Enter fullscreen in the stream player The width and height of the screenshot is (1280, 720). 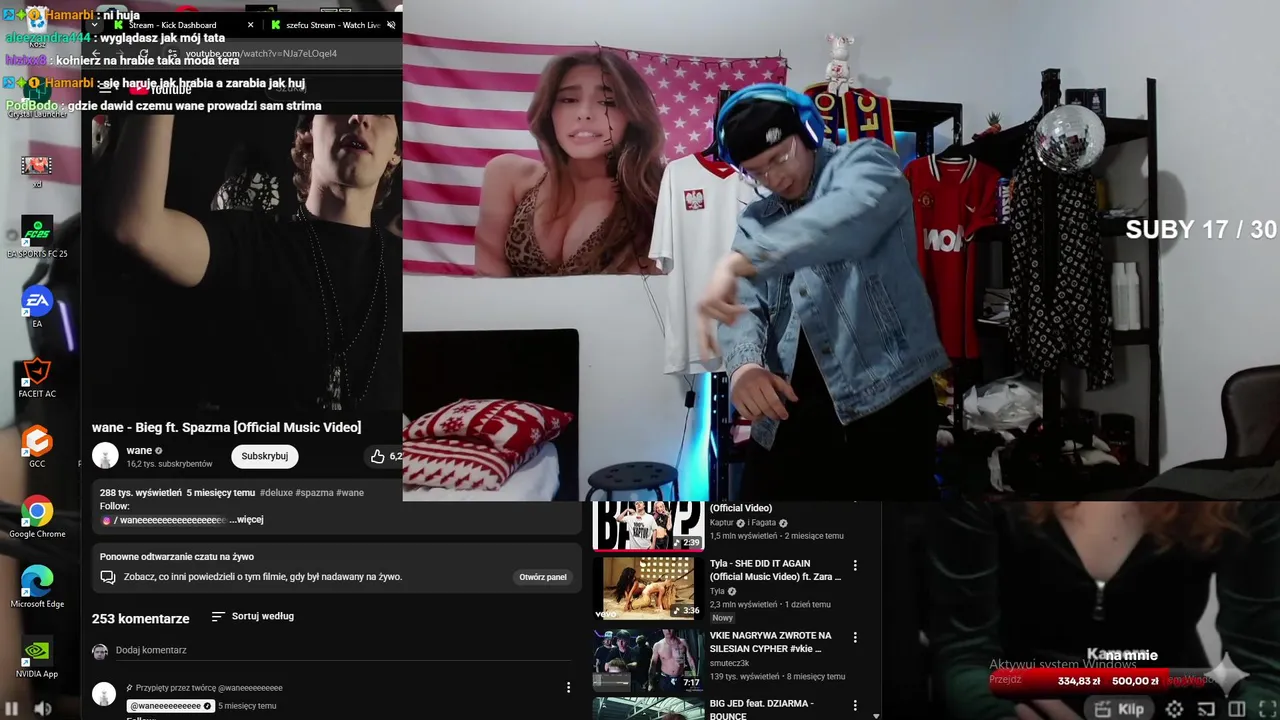pyautogui.click(x=1267, y=709)
